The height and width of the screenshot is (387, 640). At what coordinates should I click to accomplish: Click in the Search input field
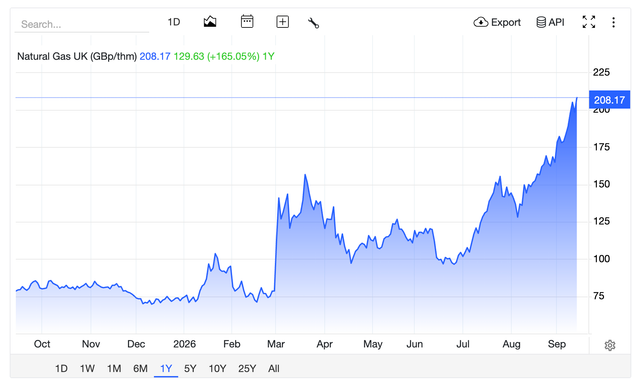click(82, 24)
